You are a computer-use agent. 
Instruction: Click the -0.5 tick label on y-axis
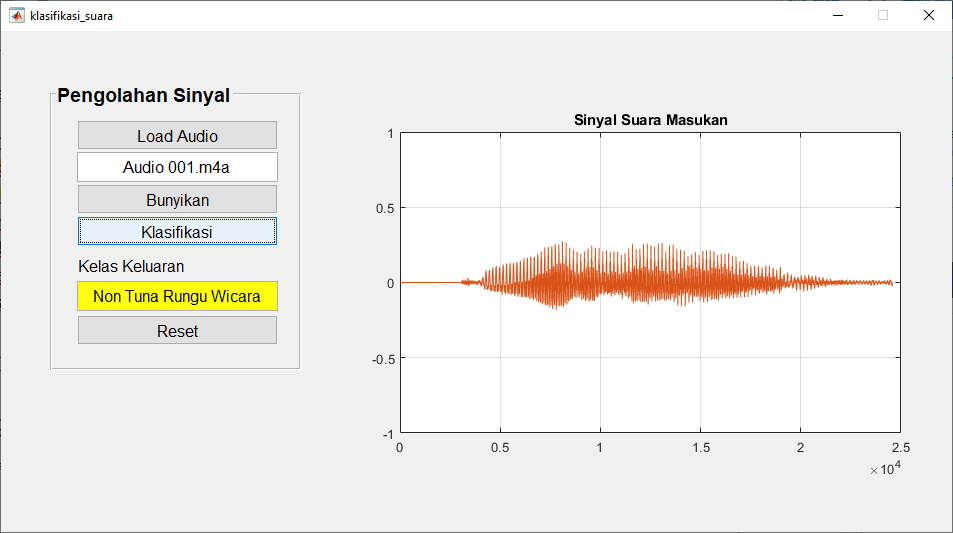point(382,358)
